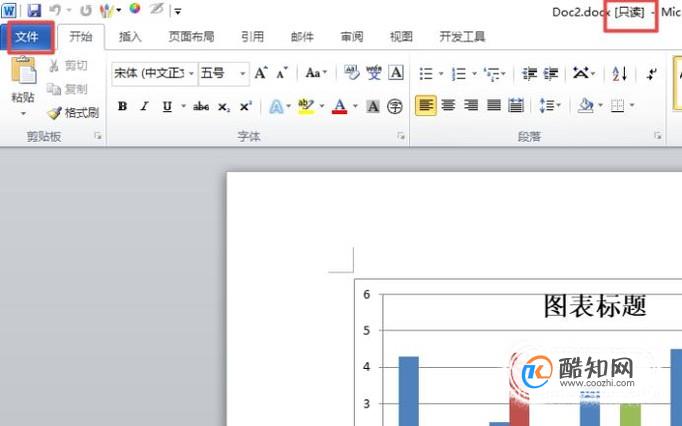Select Align Right
This screenshot has width=682, height=426.
click(x=471, y=106)
